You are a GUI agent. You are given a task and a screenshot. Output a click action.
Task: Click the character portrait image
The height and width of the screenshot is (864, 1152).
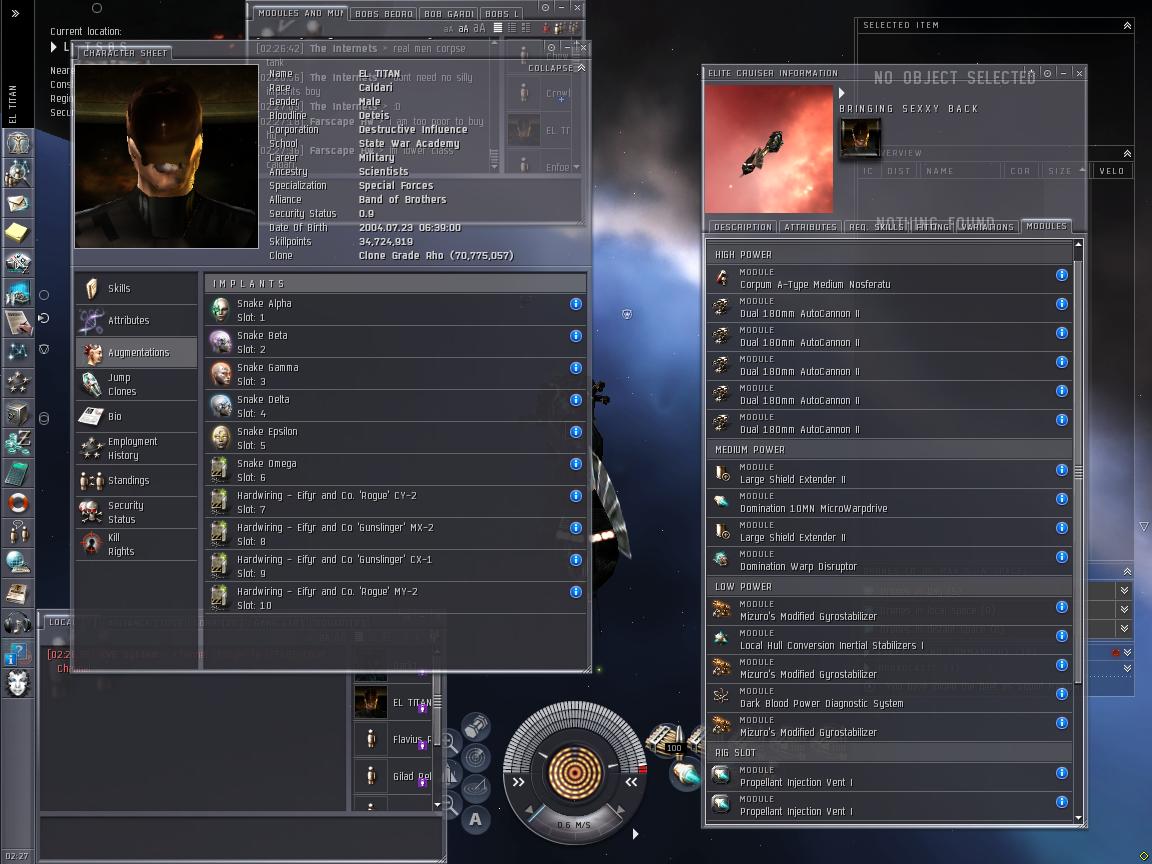[x=166, y=156]
